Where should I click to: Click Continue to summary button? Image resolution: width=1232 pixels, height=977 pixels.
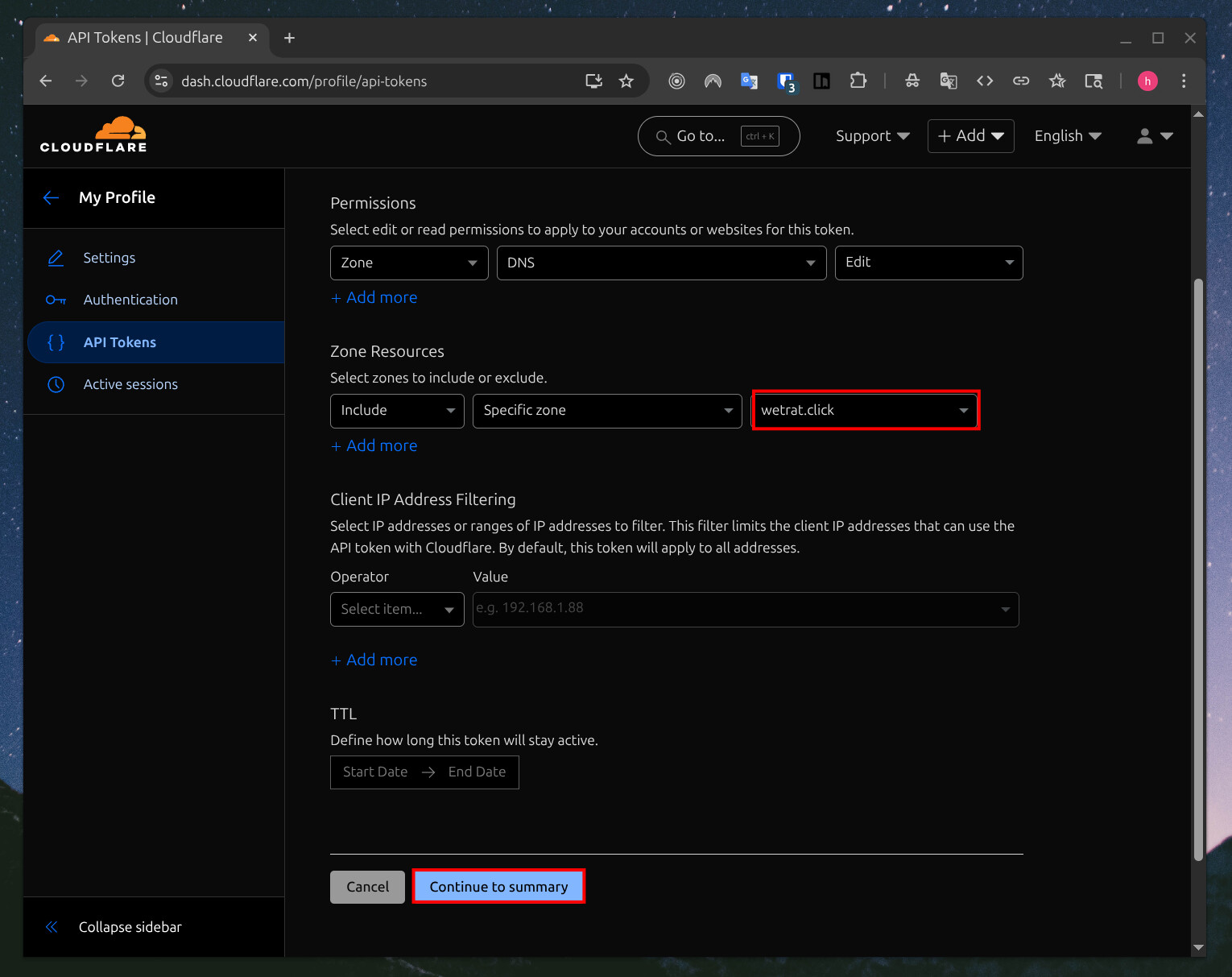498,886
